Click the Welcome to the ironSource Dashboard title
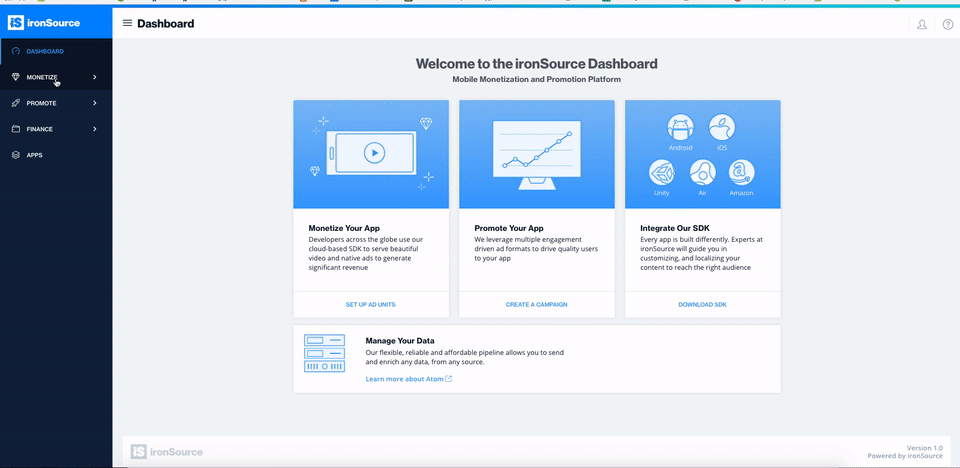This screenshot has width=960, height=468. 536,64
